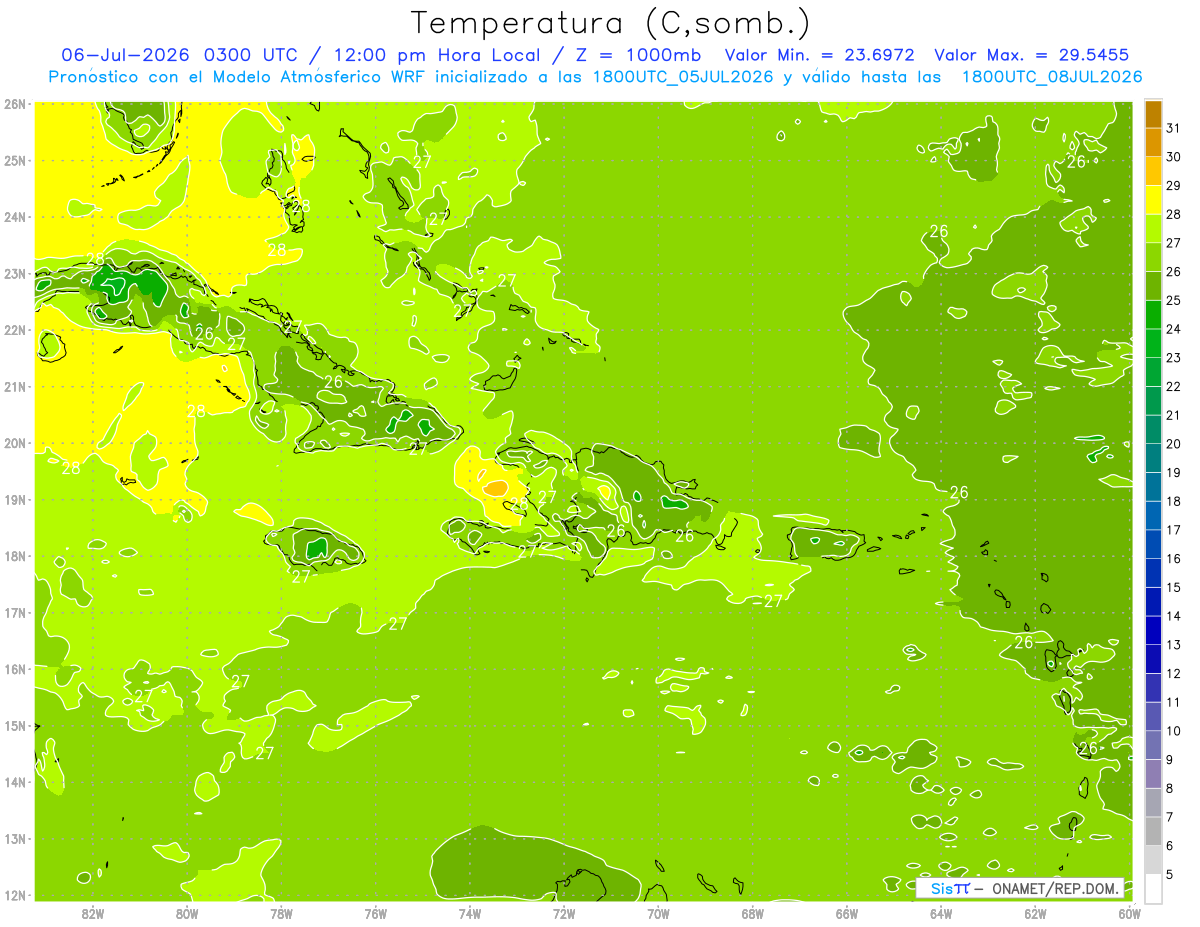Click the longitude label 62W
Viewport: 1200px width, 927px height.
(1035, 913)
